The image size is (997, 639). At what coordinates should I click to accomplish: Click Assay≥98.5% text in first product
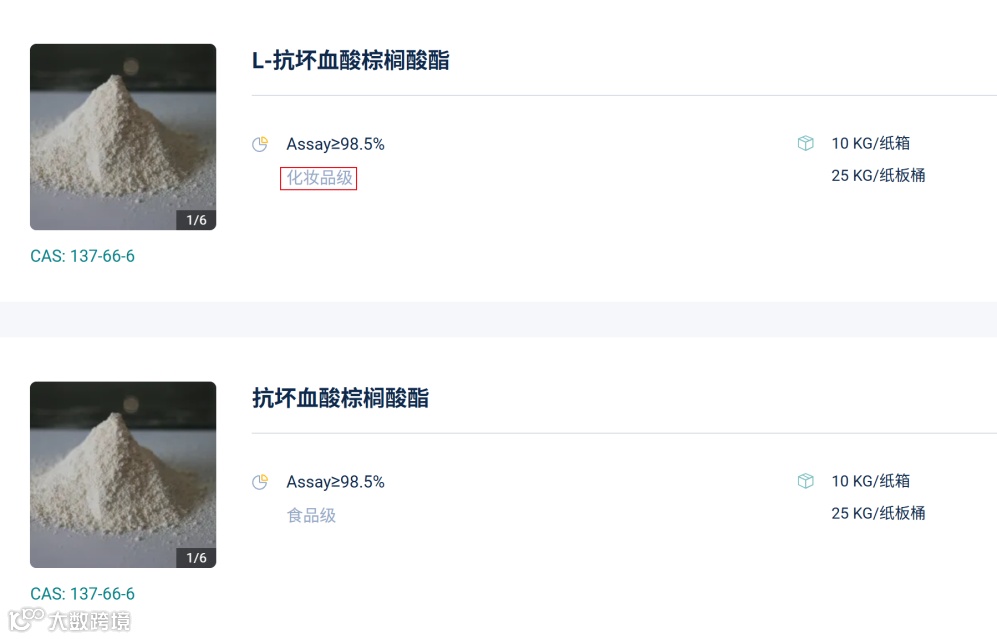pos(335,144)
